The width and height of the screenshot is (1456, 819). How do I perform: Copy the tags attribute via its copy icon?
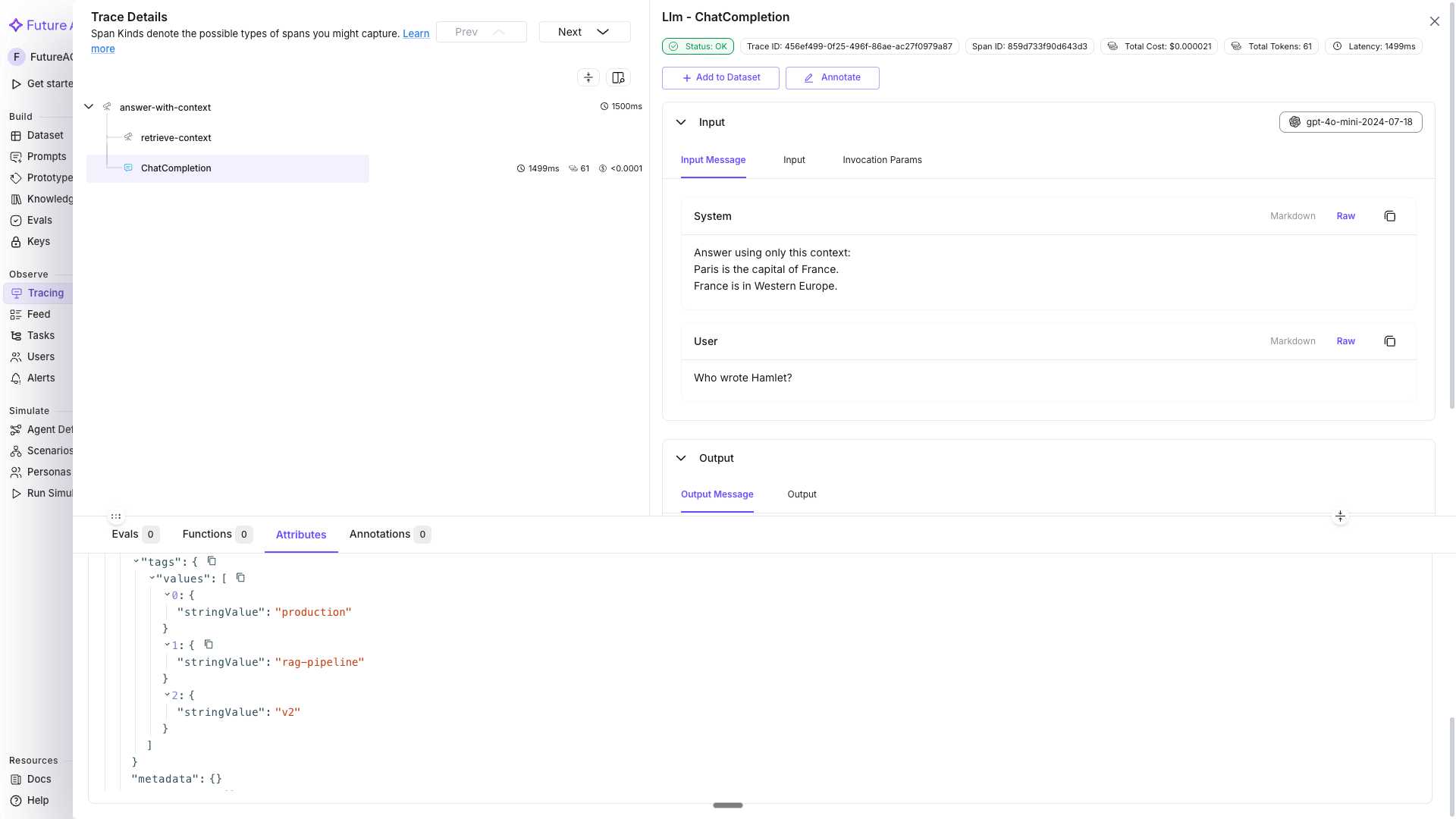(x=212, y=561)
